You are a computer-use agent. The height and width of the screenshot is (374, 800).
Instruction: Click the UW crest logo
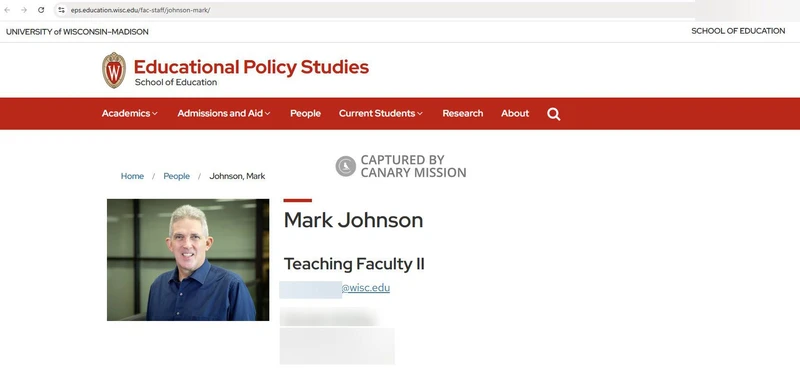[114, 70]
